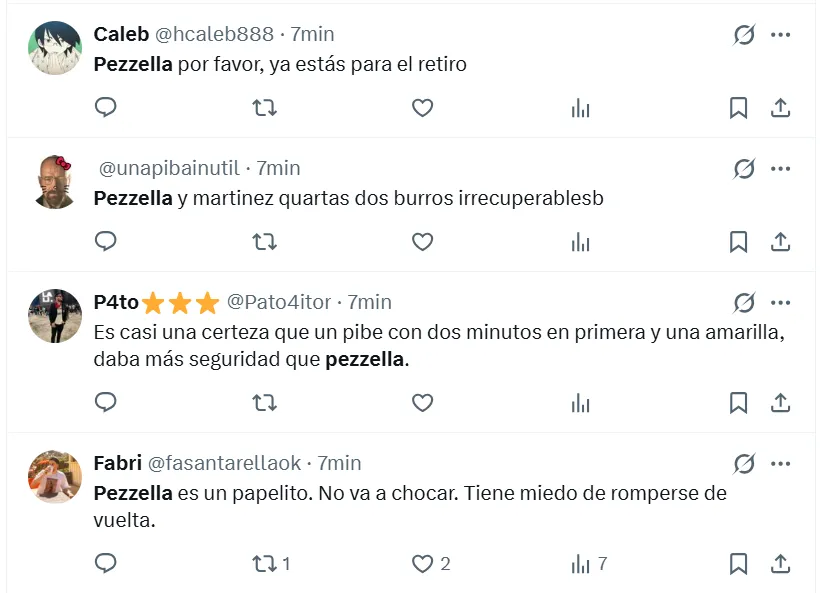This screenshot has width=827, height=593.
Task: Reply to P4to's tweet
Action: [x=105, y=402]
